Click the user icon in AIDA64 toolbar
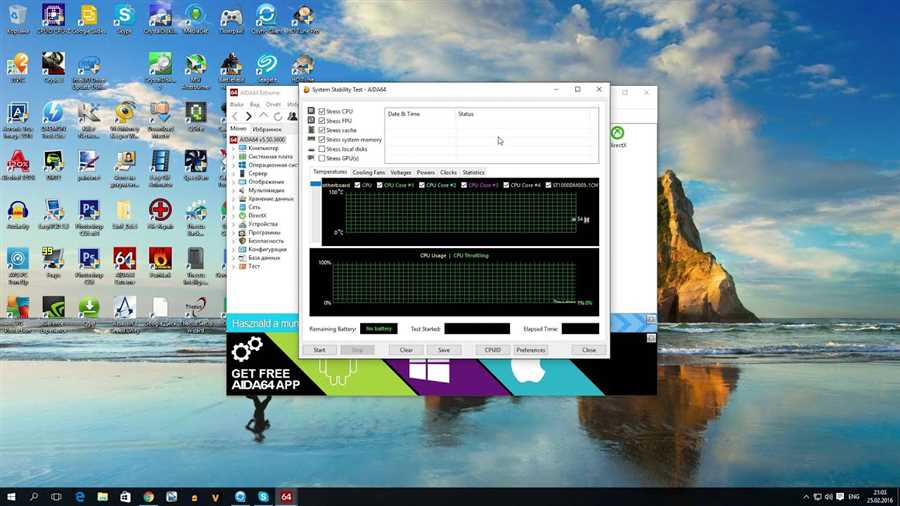The height and width of the screenshot is (506, 900). click(292, 116)
